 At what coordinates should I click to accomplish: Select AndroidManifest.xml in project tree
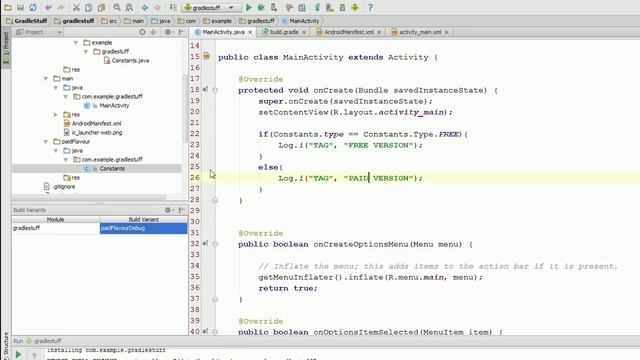[x=93, y=123]
